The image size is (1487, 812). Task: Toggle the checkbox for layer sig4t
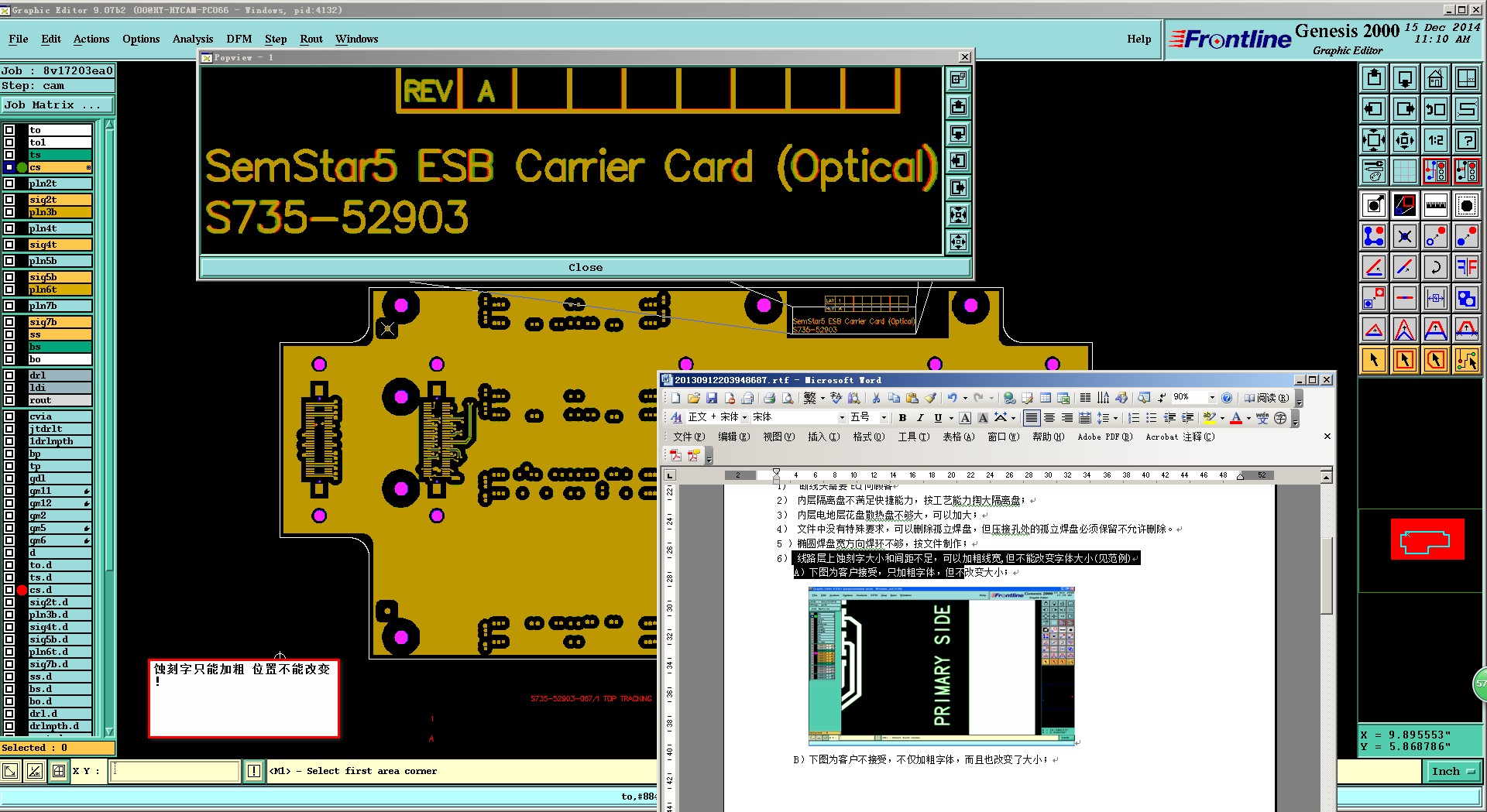pos(9,245)
